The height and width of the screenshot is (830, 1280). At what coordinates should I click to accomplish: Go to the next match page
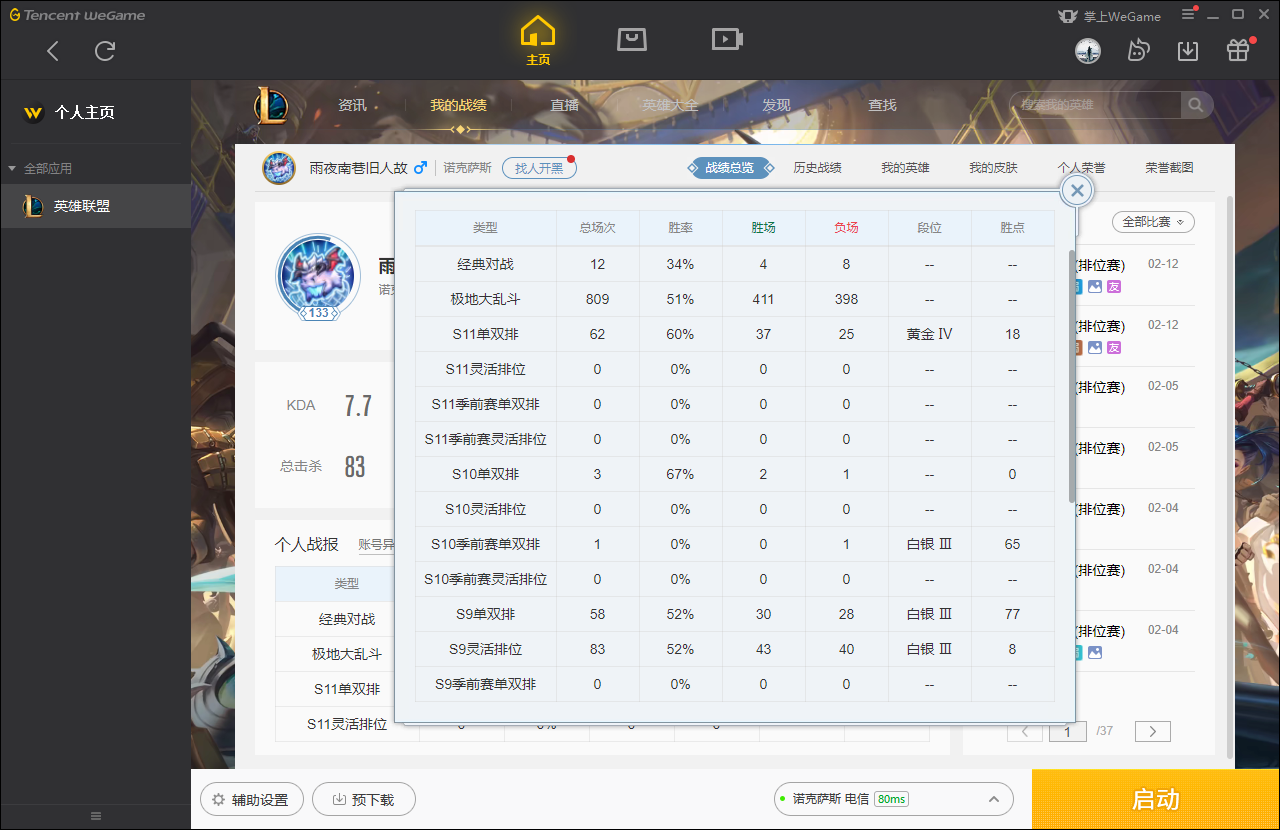point(1153,732)
